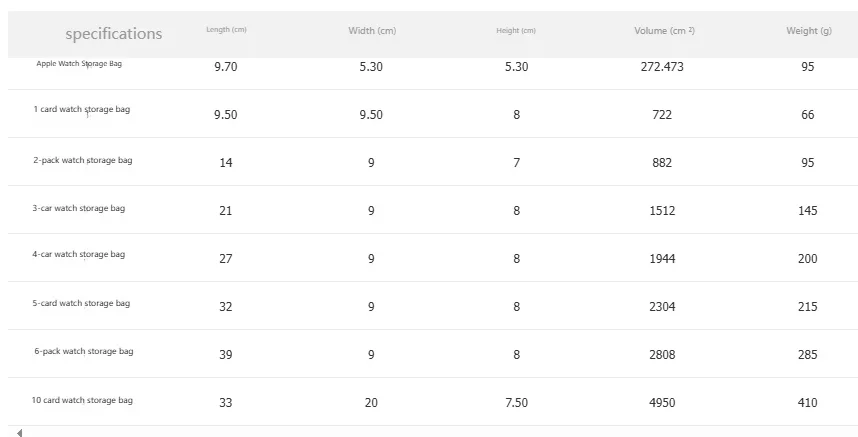Viewport: 858px width, 437px height.
Task: Select '2-pack watch storage bag' row label
Action: (82, 160)
